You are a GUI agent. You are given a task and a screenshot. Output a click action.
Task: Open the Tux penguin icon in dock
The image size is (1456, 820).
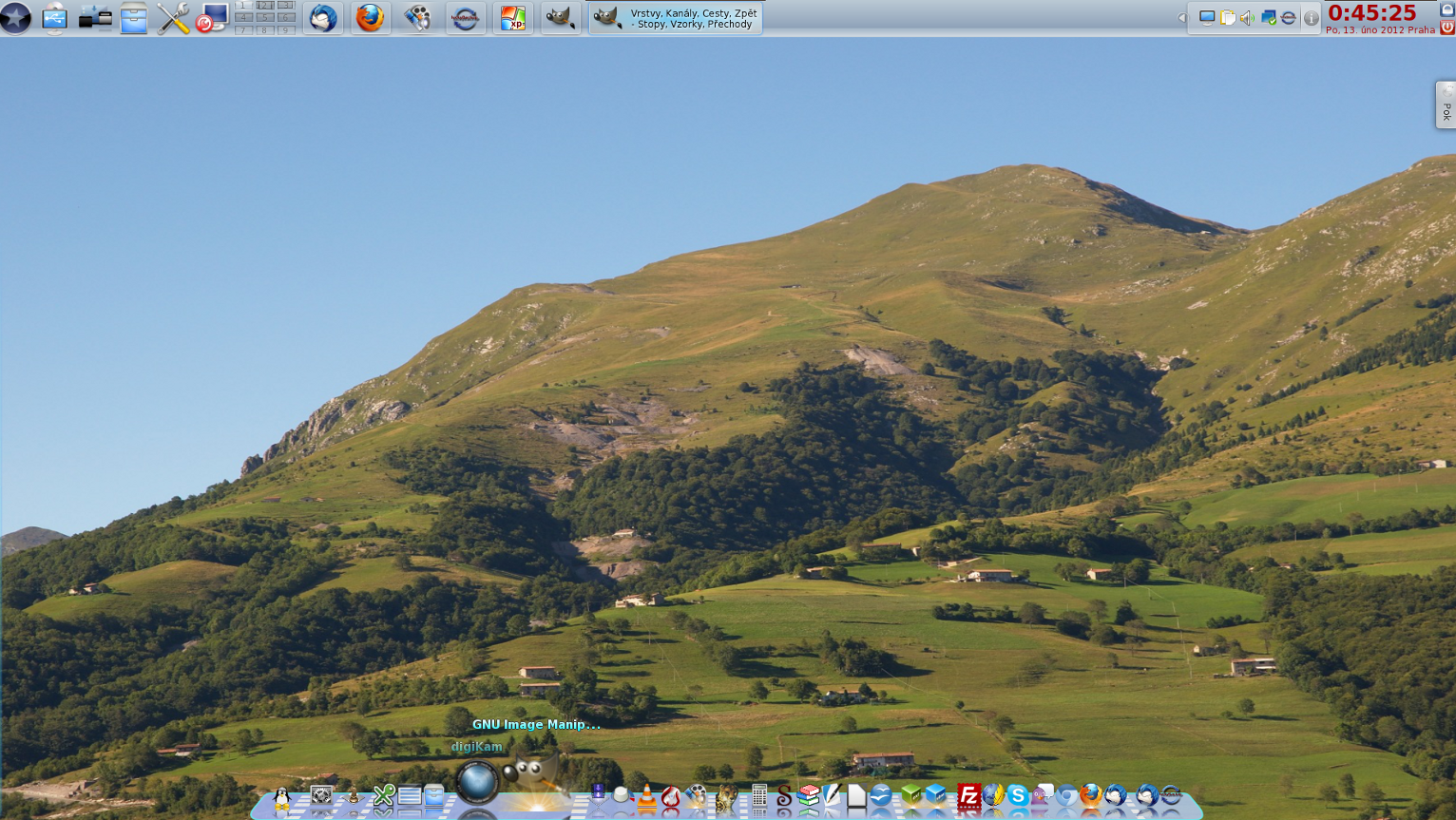click(x=282, y=797)
